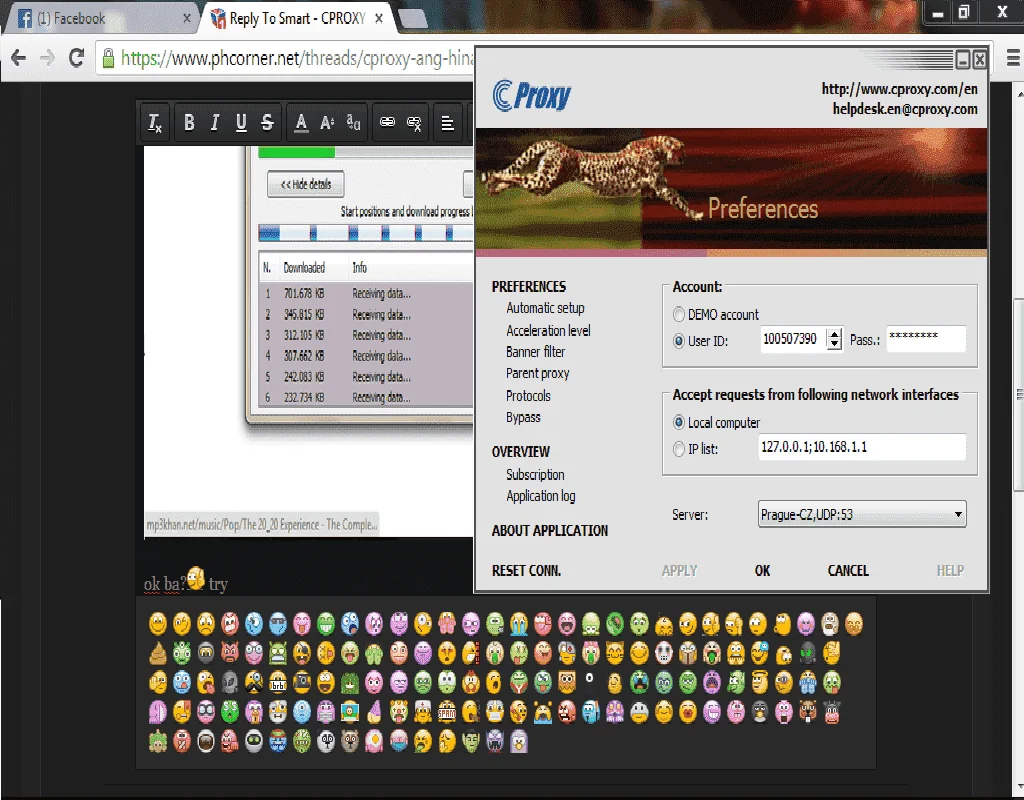Open the cproxy.com/en link
Image resolution: width=1024 pixels, height=800 pixels.
click(899, 89)
